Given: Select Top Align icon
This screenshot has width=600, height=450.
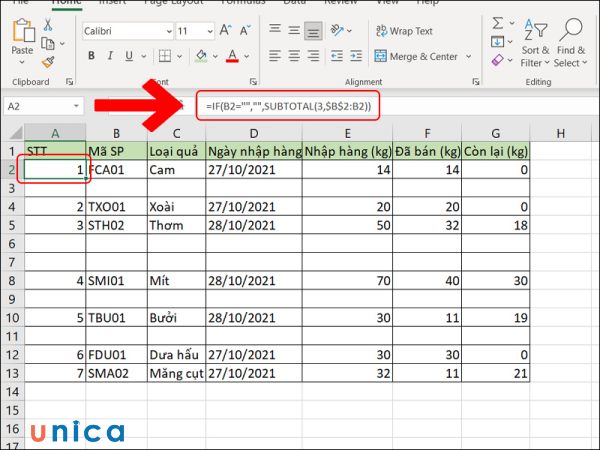Looking at the screenshot, I should click(x=275, y=30).
